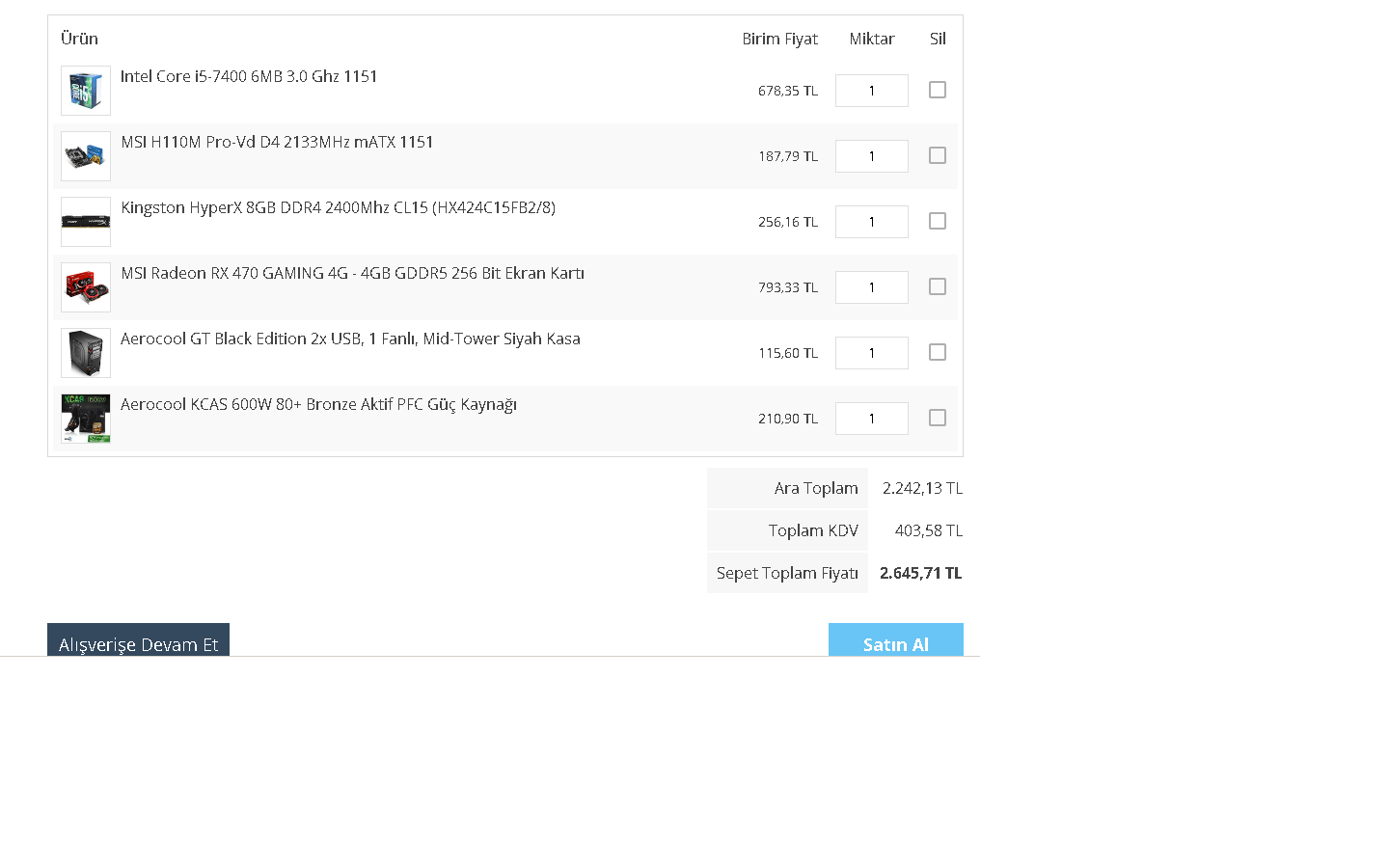Click the quantity field for Aerocool GT Black Edition

872,353
